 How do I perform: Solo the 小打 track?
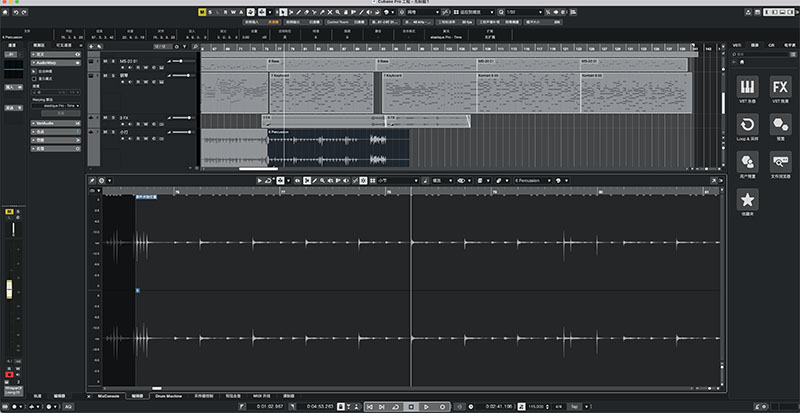[x=113, y=132]
